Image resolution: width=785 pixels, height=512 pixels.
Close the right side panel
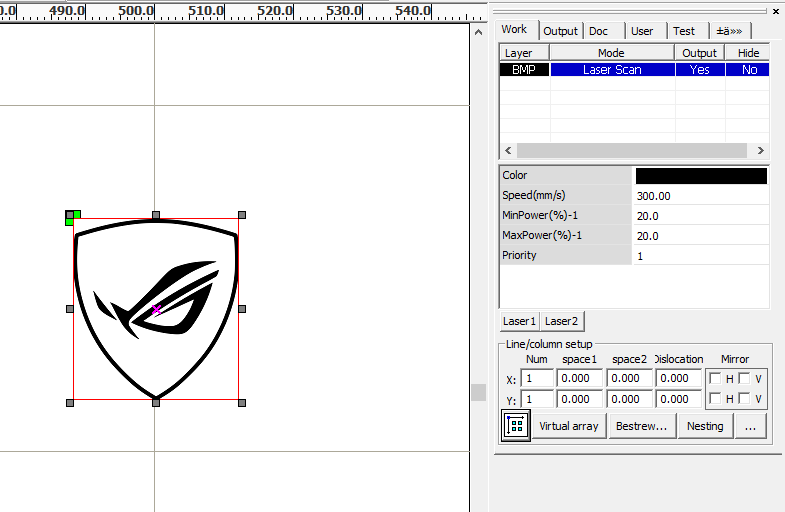[776, 11]
